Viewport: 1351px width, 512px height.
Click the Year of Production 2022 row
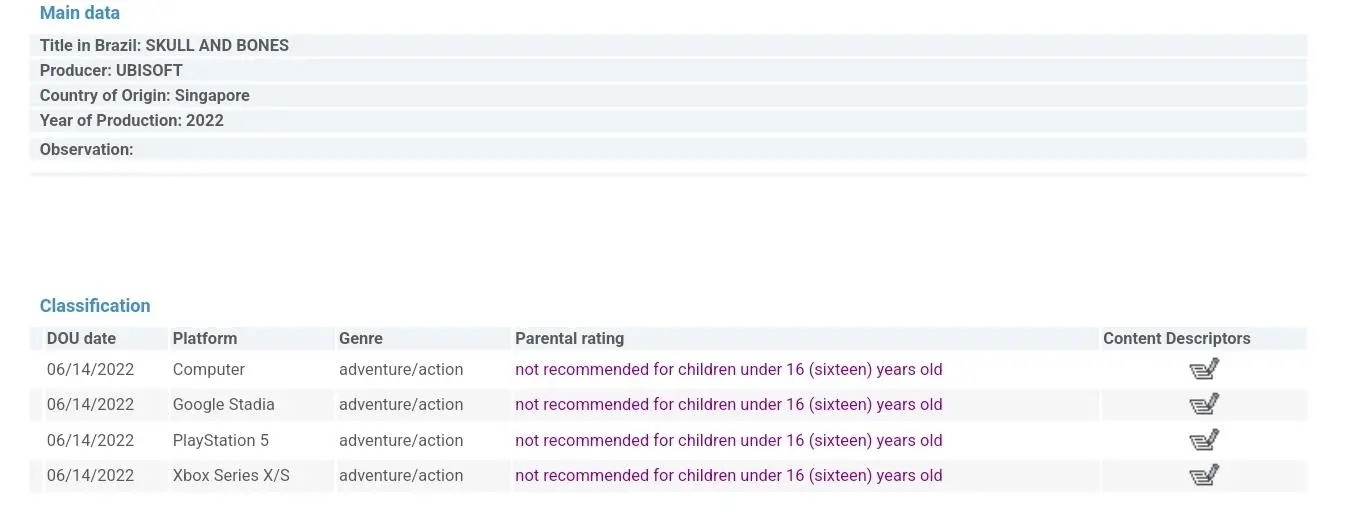(x=668, y=120)
